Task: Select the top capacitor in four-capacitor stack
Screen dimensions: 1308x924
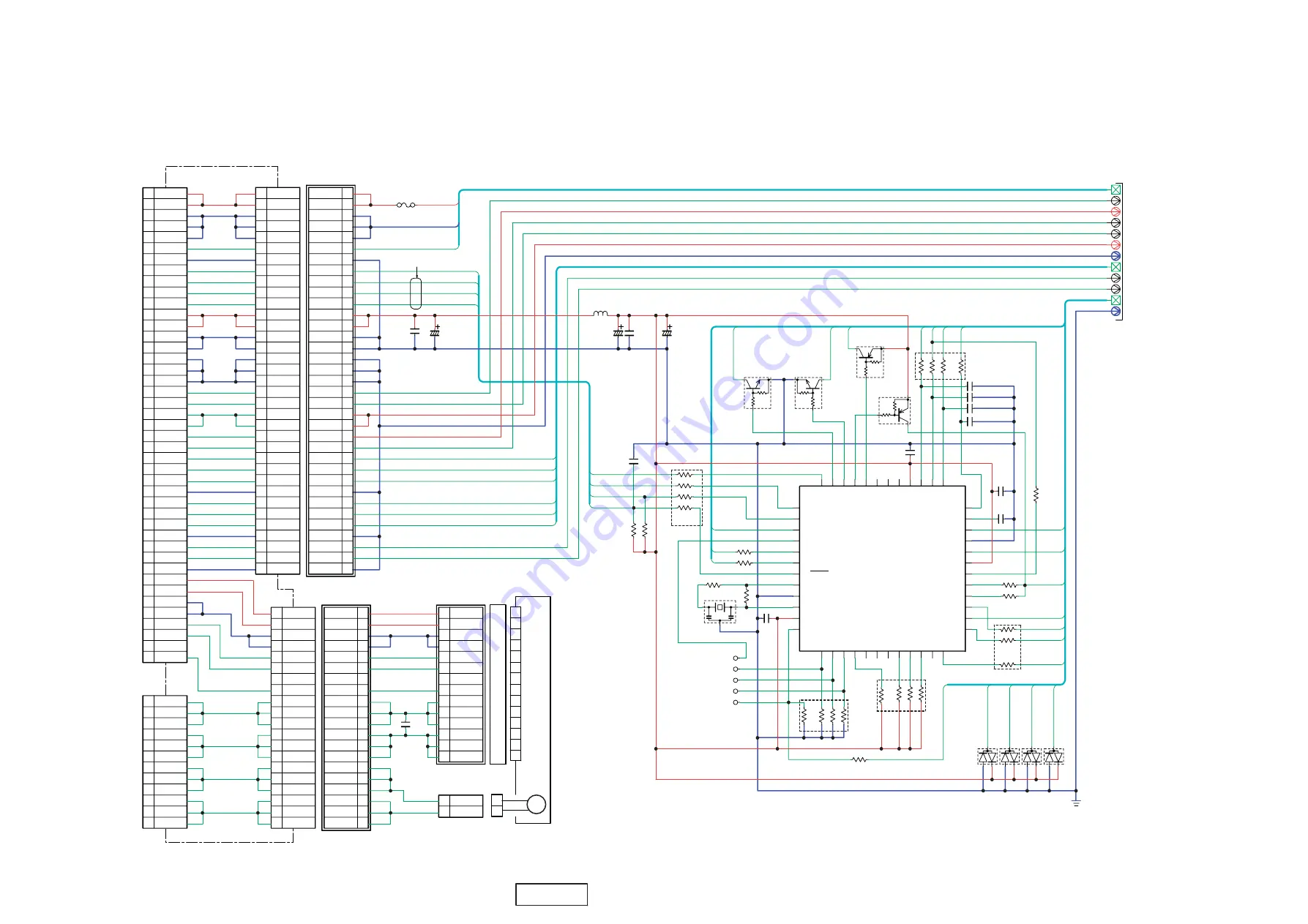Action: tap(969, 386)
